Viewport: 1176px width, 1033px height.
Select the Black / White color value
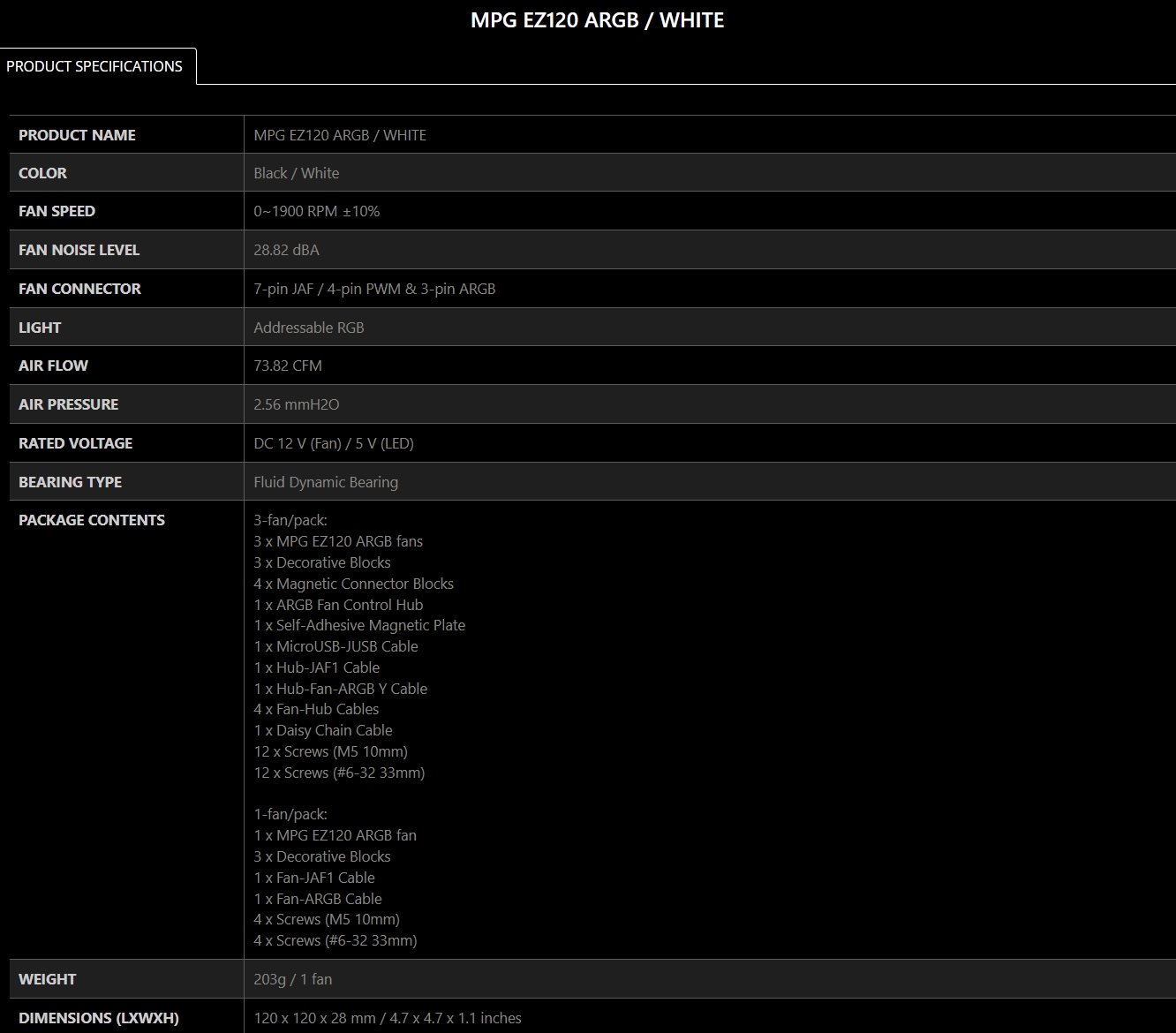[x=297, y=173]
